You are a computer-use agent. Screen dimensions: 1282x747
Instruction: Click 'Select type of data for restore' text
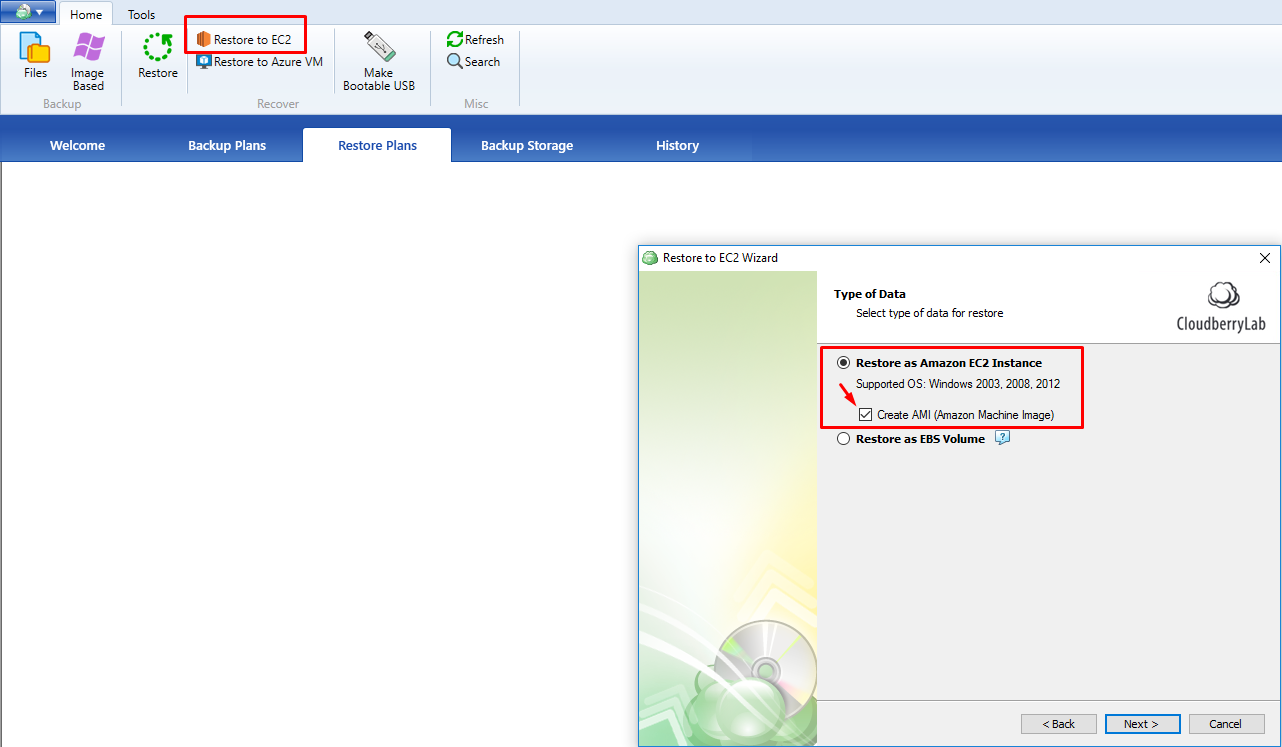[929, 313]
